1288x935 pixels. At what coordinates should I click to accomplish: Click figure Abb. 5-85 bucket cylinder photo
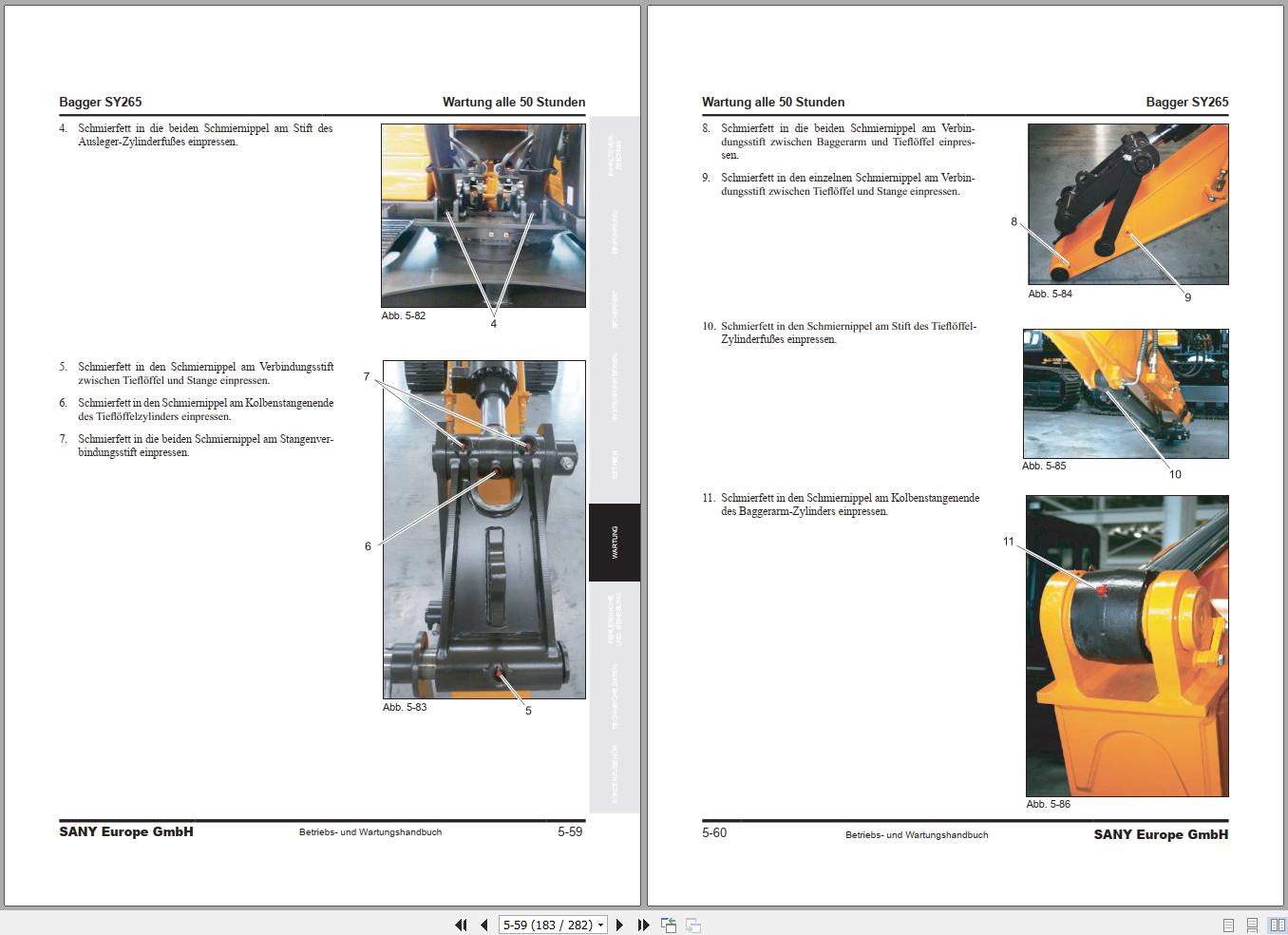click(1125, 393)
